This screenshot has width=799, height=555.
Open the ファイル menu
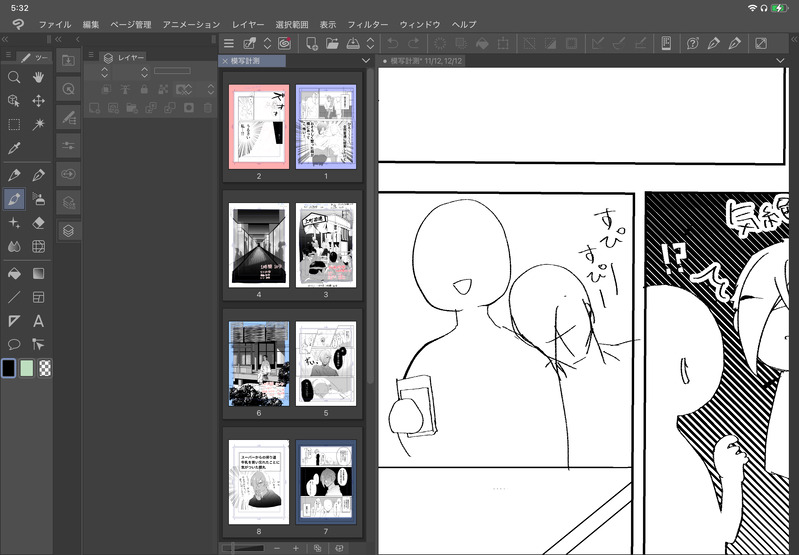click(x=55, y=23)
